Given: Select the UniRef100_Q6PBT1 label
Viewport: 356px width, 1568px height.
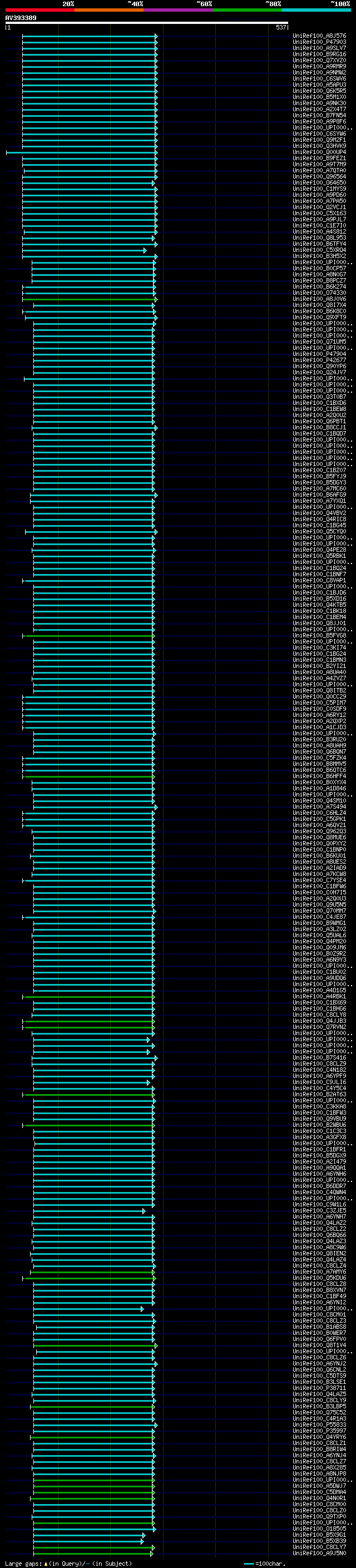Looking at the screenshot, I should (319, 421).
